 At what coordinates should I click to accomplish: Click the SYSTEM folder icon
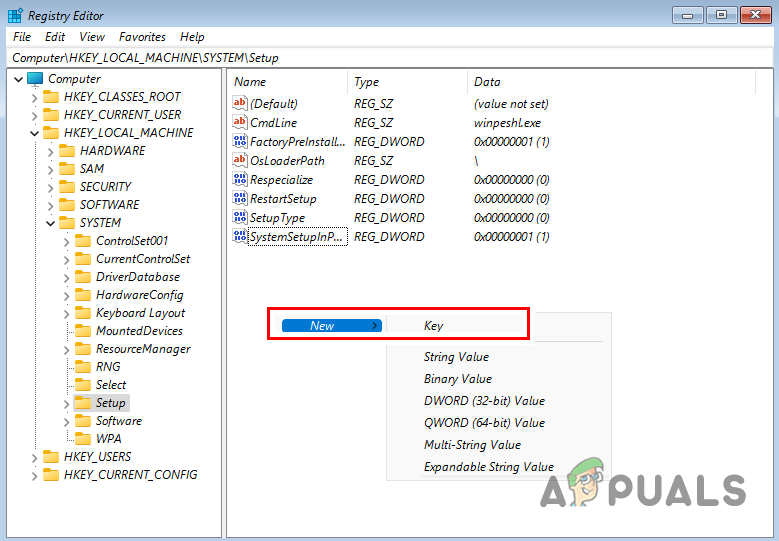(x=67, y=223)
